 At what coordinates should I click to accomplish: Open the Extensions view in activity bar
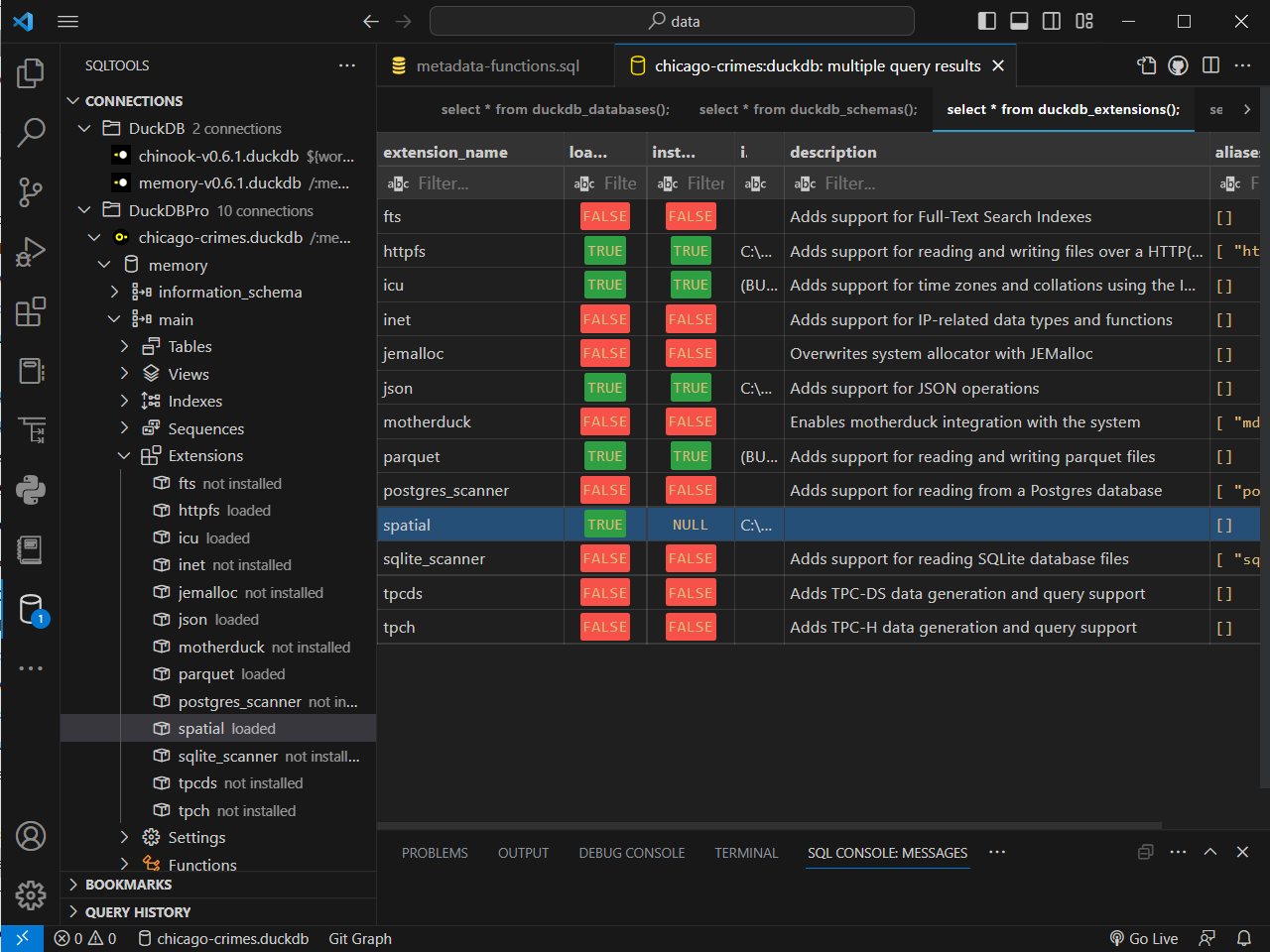click(31, 311)
